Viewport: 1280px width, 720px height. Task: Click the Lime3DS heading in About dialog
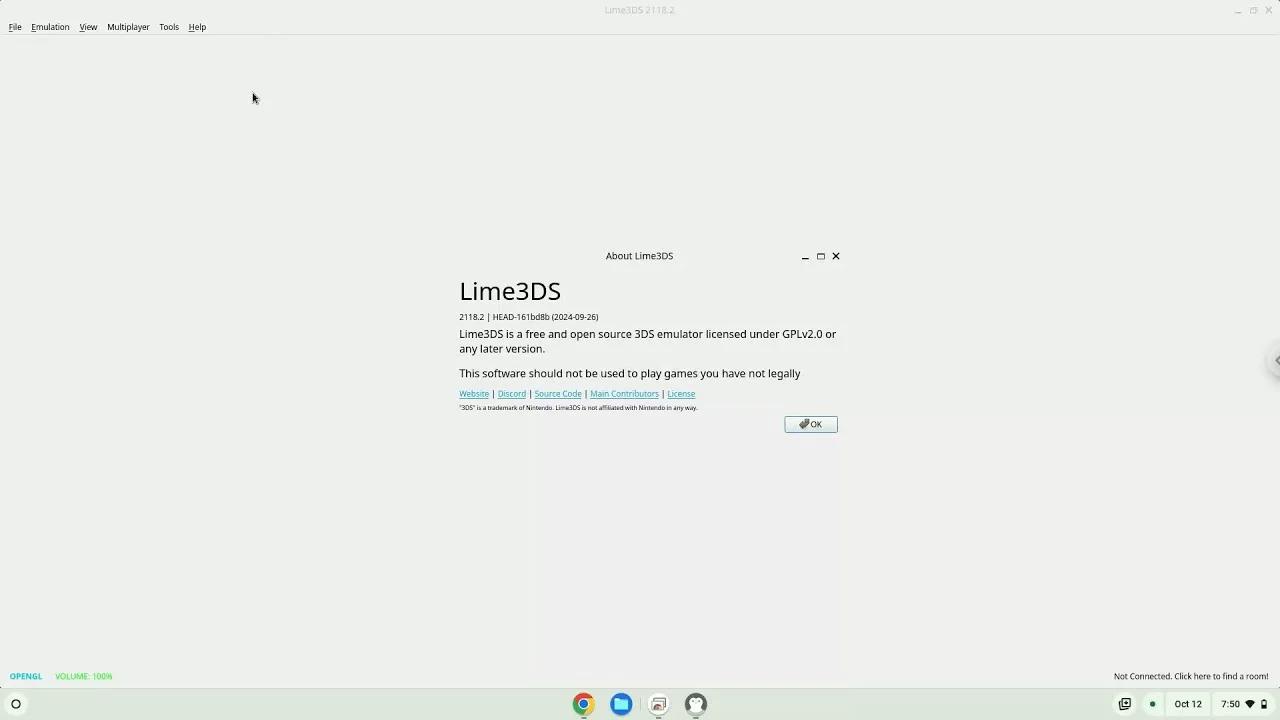click(x=510, y=291)
